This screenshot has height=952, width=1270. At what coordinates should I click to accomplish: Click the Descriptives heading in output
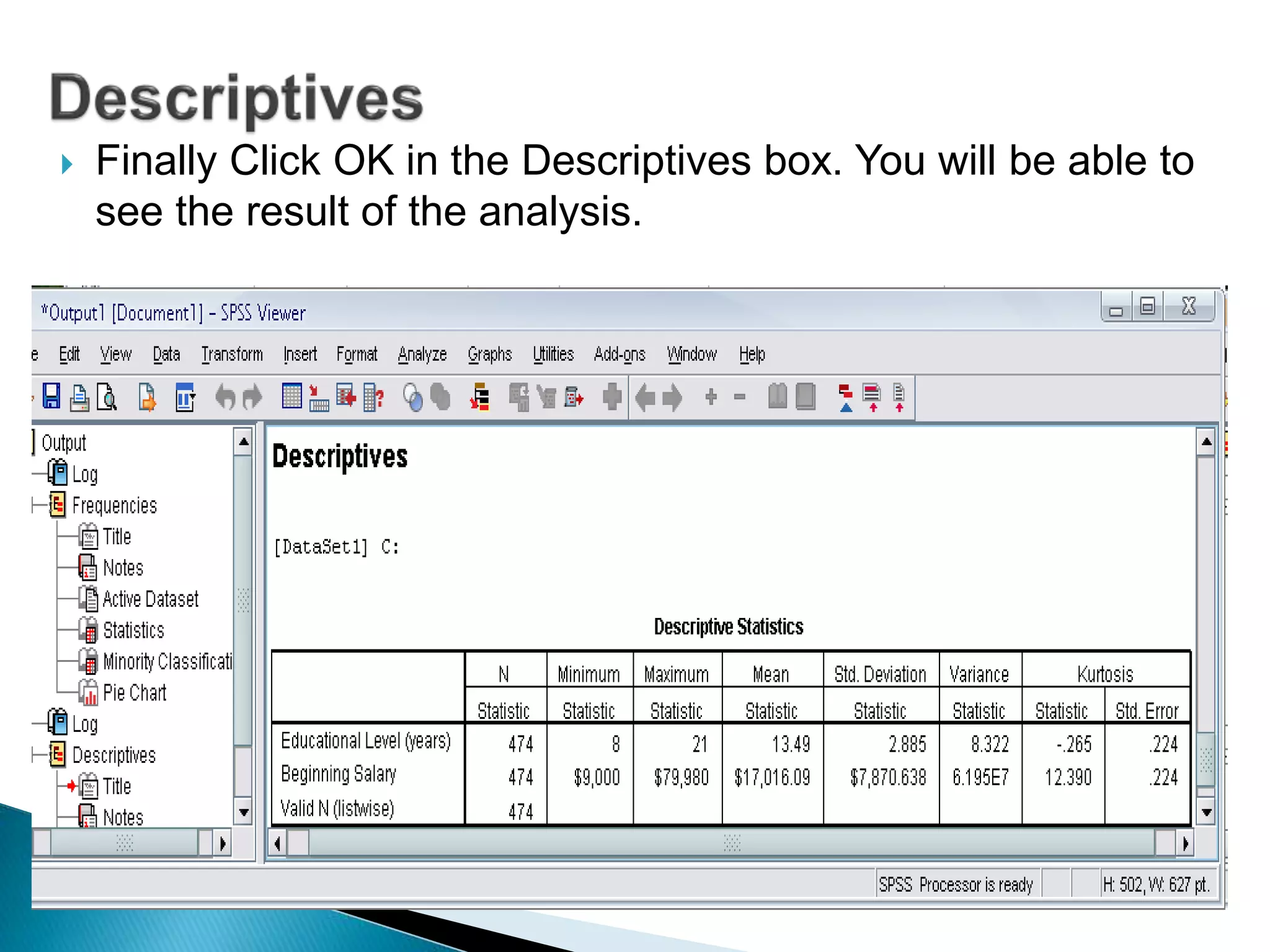(340, 457)
